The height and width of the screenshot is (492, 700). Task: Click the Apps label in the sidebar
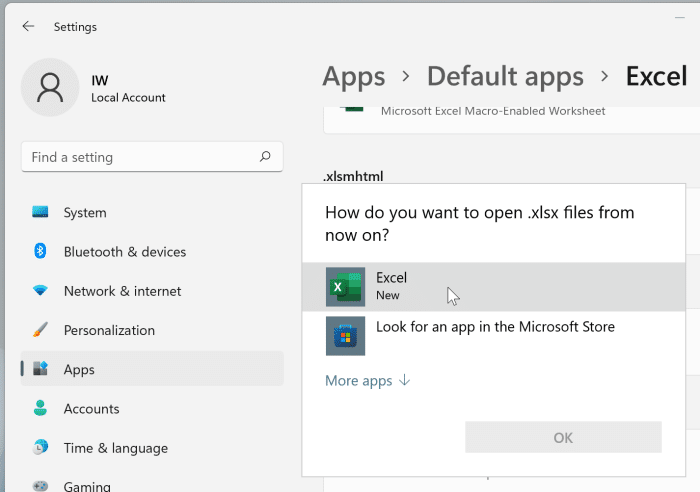79,370
